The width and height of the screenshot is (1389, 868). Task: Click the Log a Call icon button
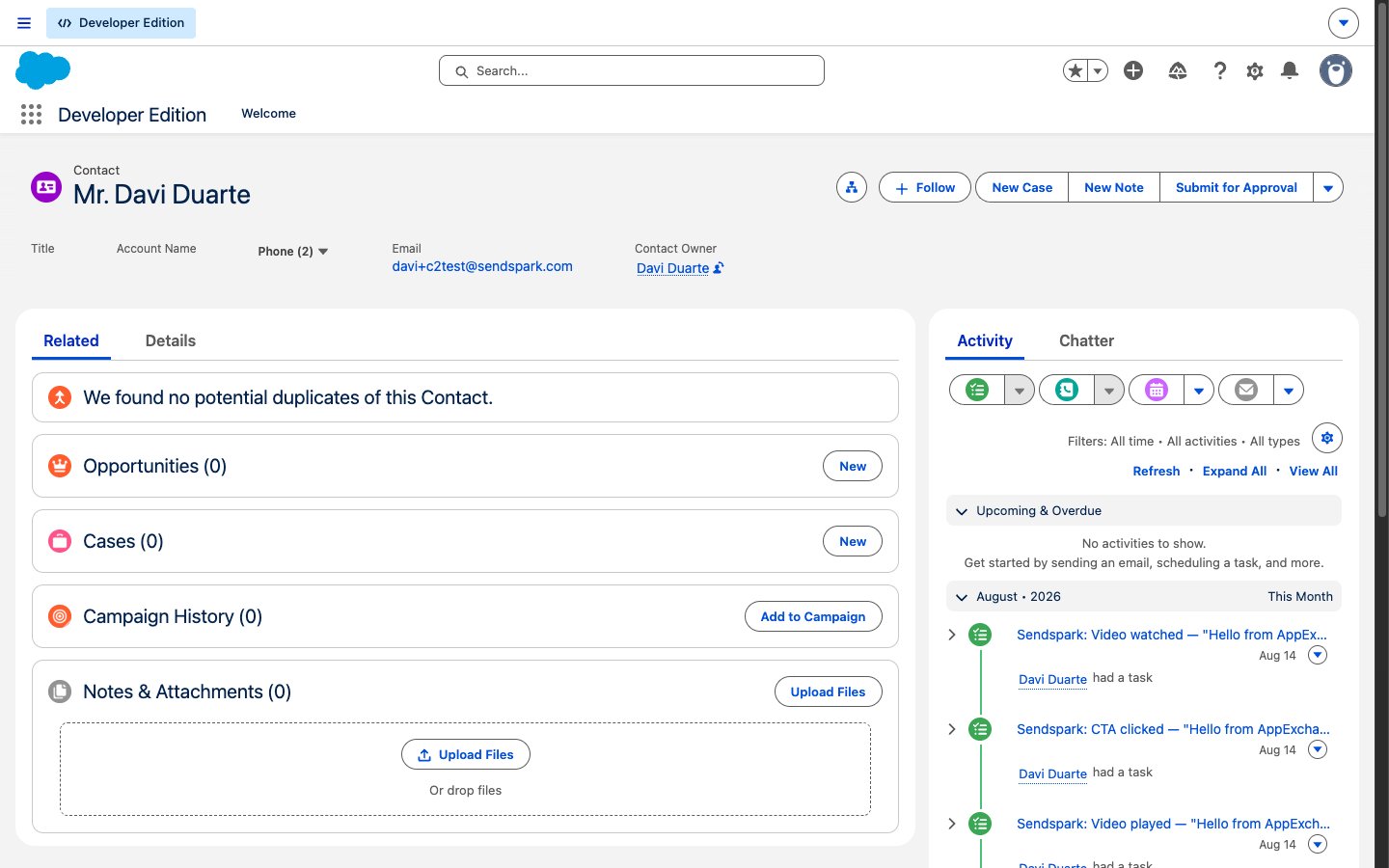1067,390
